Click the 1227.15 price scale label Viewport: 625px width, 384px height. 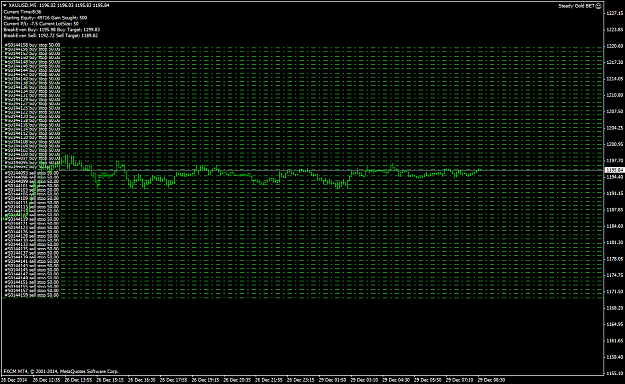pos(615,13)
